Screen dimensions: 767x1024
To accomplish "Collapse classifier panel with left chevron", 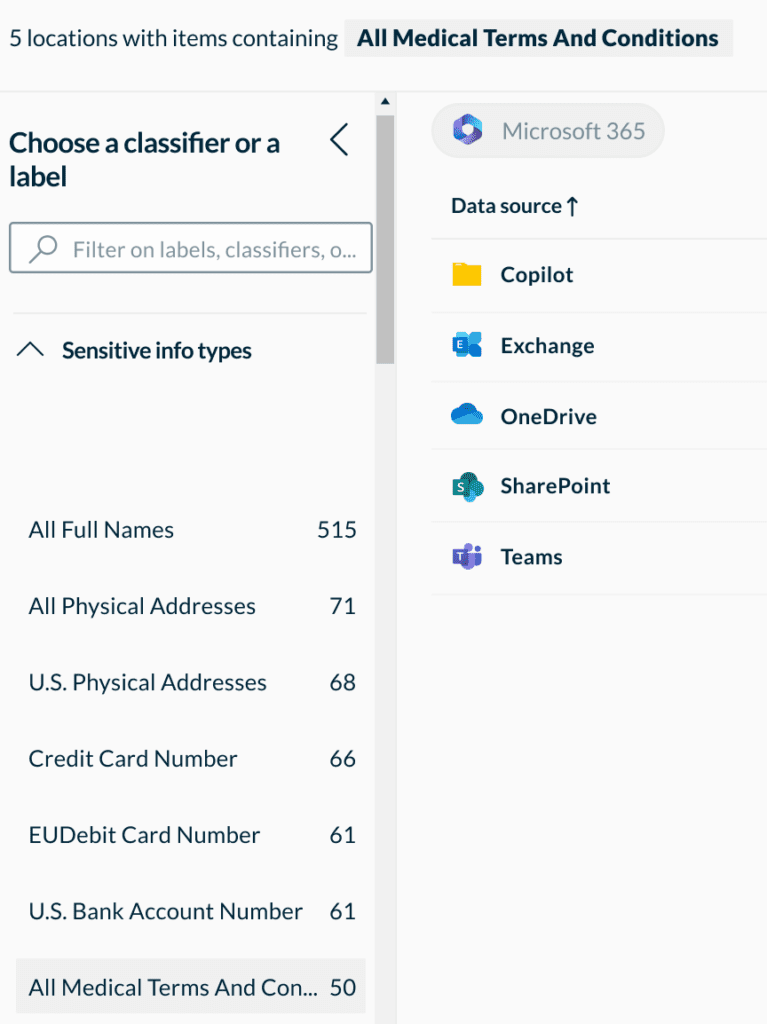I will coord(340,140).
